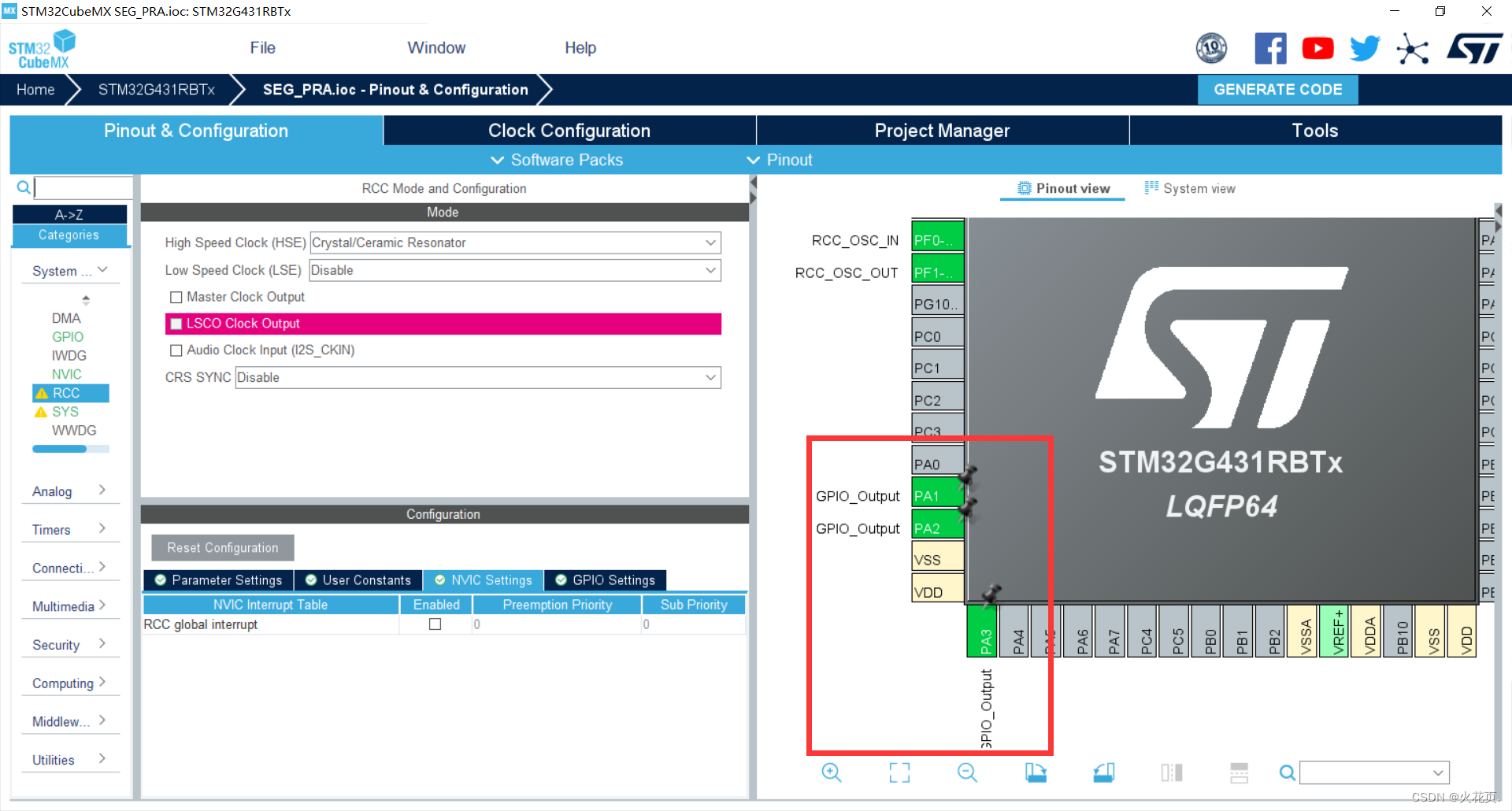The image size is (1512, 811).
Task: Open the STM32 CubeMX logo home icon
Action: (x=42, y=49)
